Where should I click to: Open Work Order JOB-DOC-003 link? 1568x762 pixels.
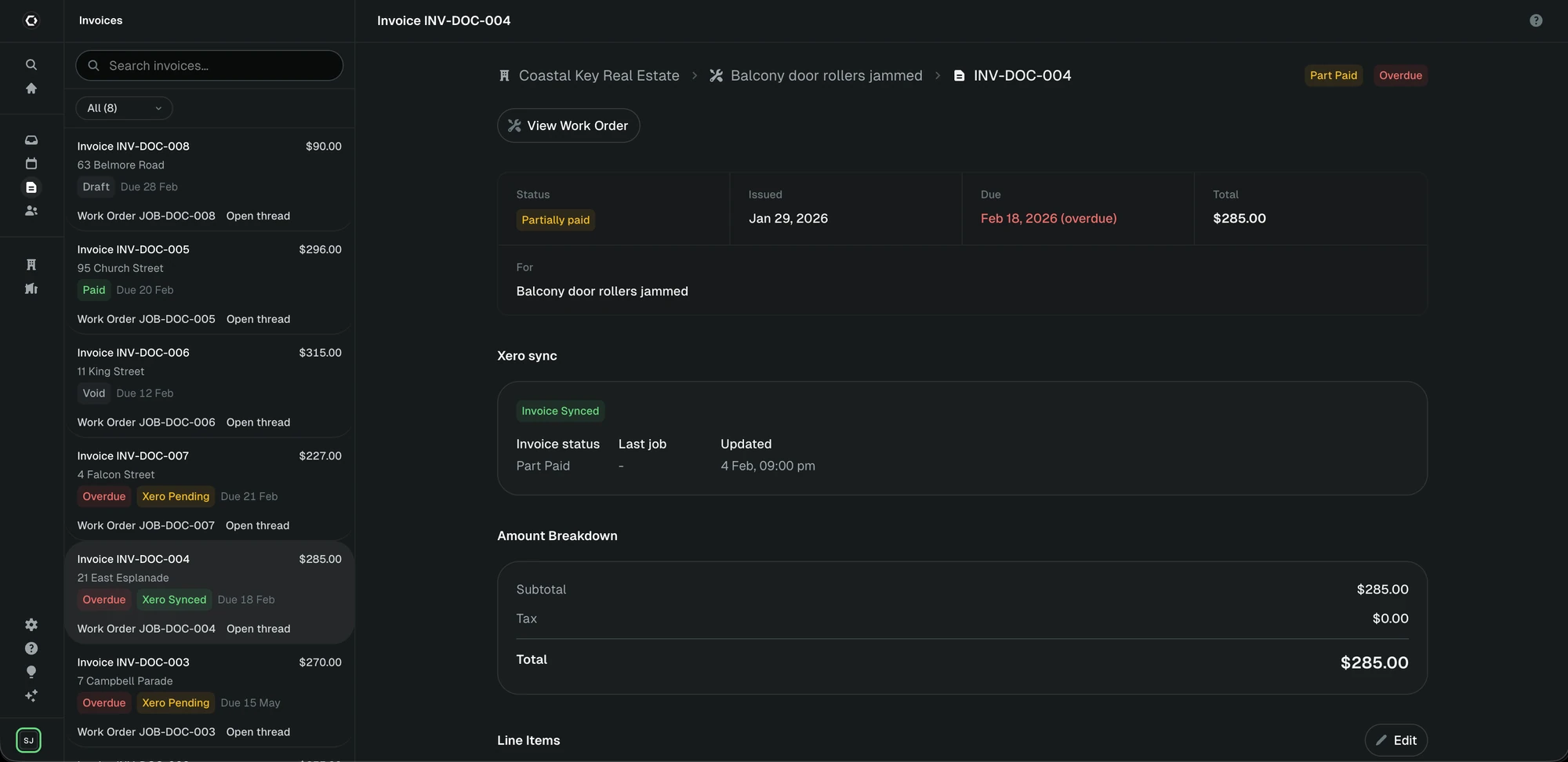[146, 732]
